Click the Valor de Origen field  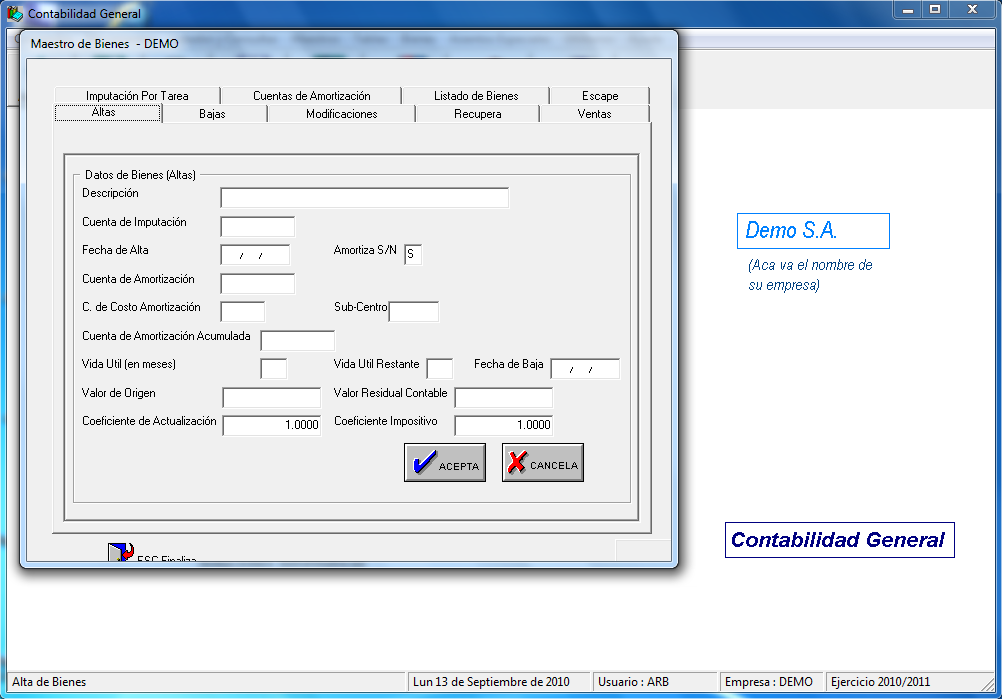pyautogui.click(x=271, y=398)
